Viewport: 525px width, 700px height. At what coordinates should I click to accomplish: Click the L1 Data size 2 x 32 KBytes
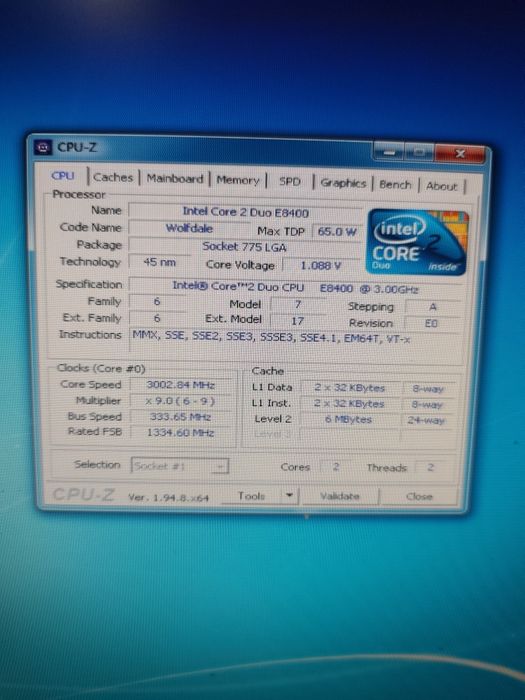click(x=350, y=388)
